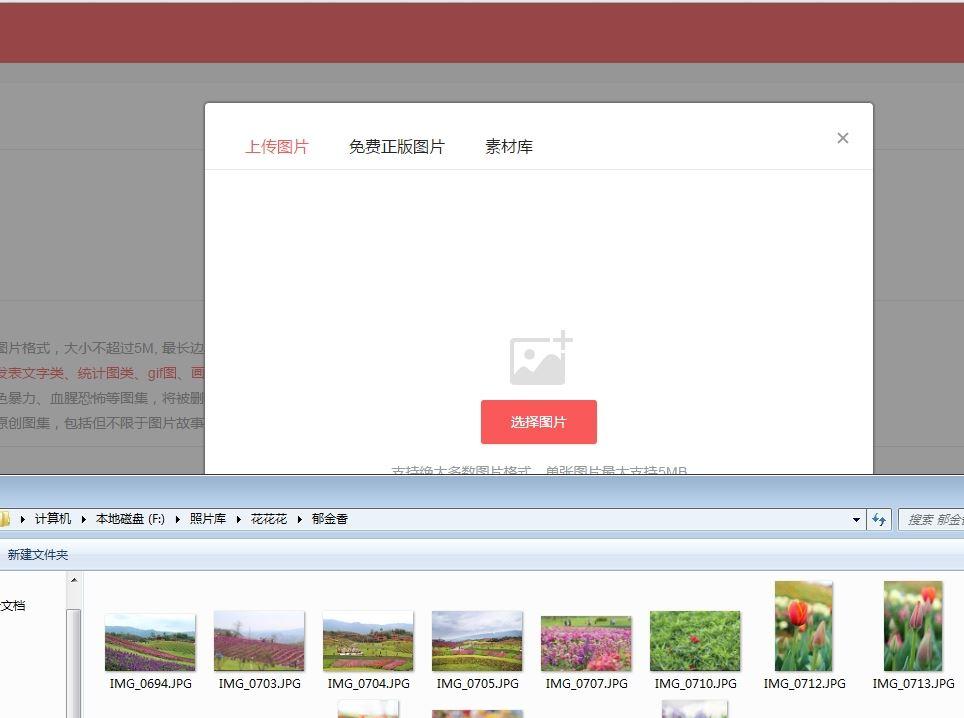The height and width of the screenshot is (718, 964).
Task: Click the refresh button beside address bar
Action: [x=879, y=519]
